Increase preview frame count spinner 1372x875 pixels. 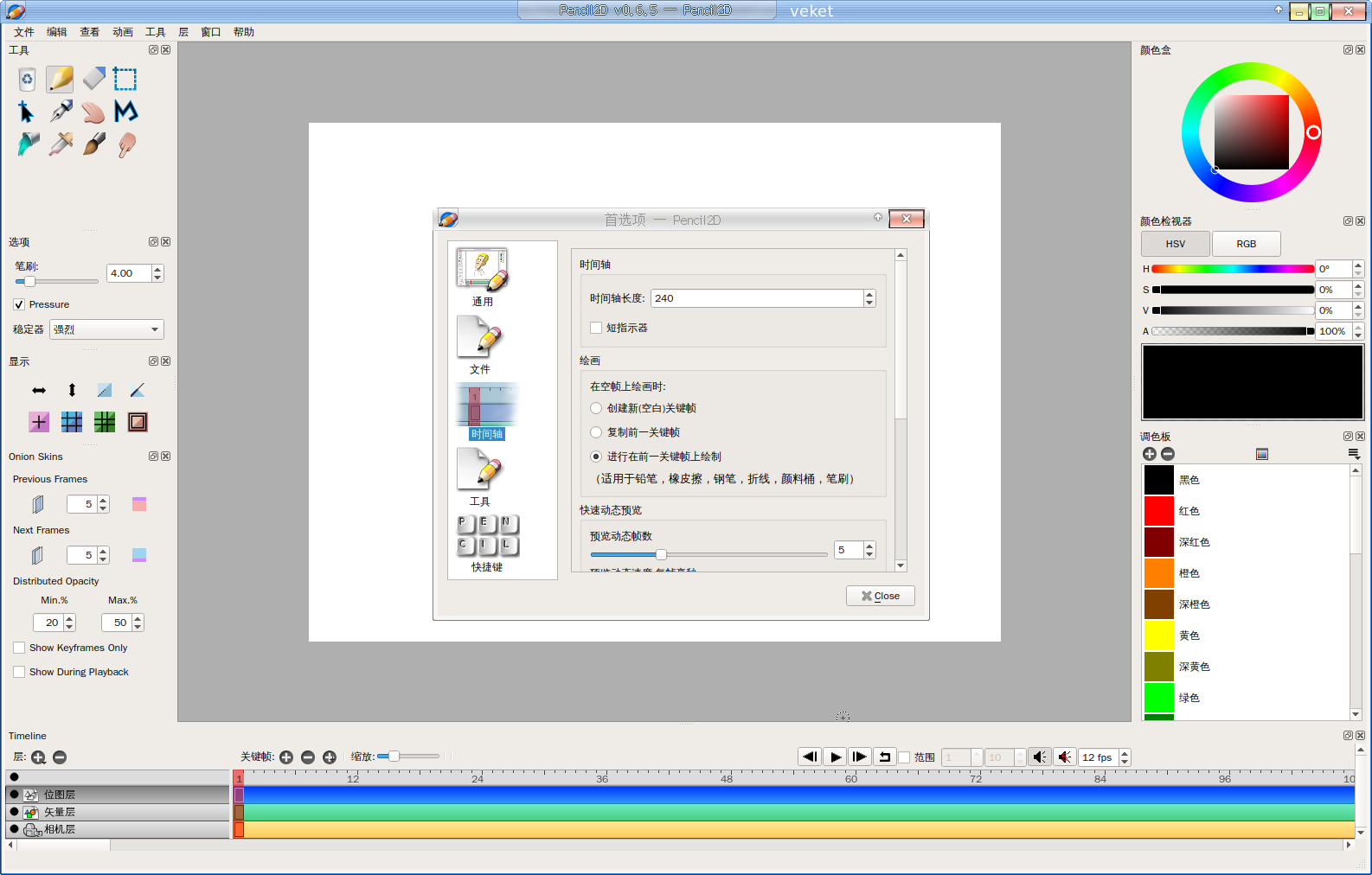click(869, 546)
